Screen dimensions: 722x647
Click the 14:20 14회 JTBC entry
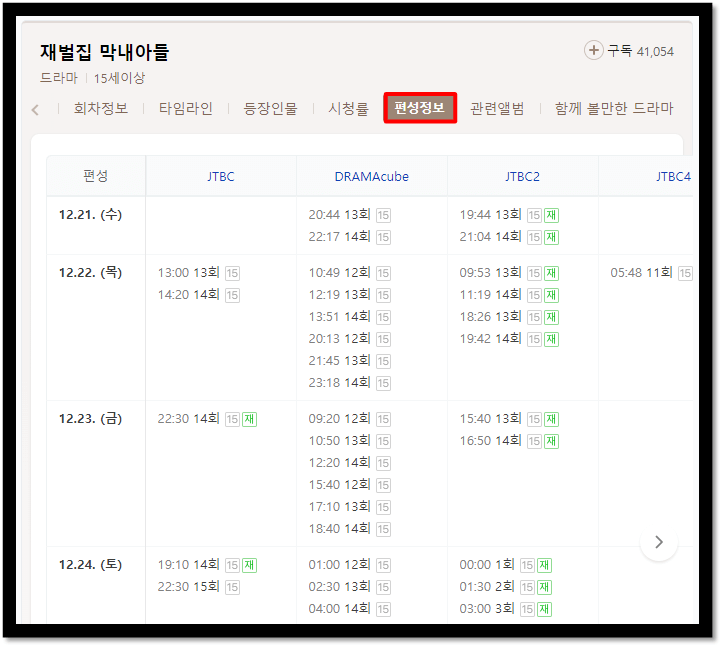point(198,295)
